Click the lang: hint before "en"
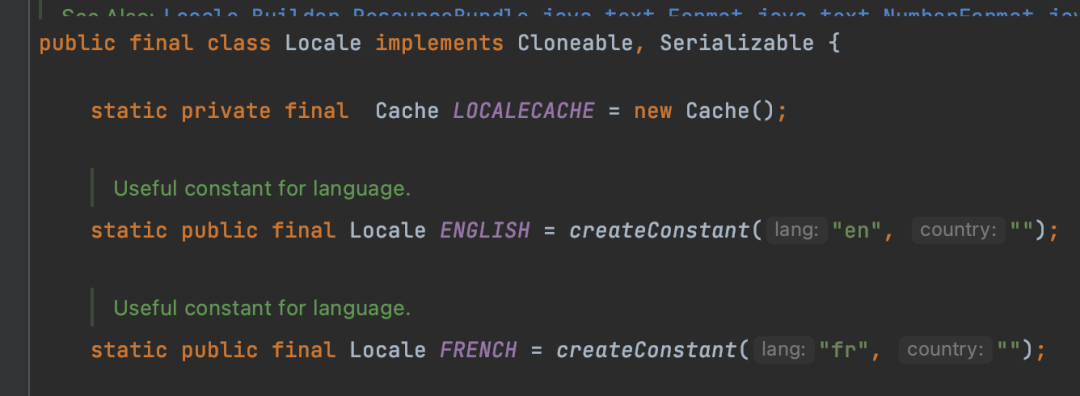The image size is (1080, 396). pyautogui.click(x=796, y=230)
